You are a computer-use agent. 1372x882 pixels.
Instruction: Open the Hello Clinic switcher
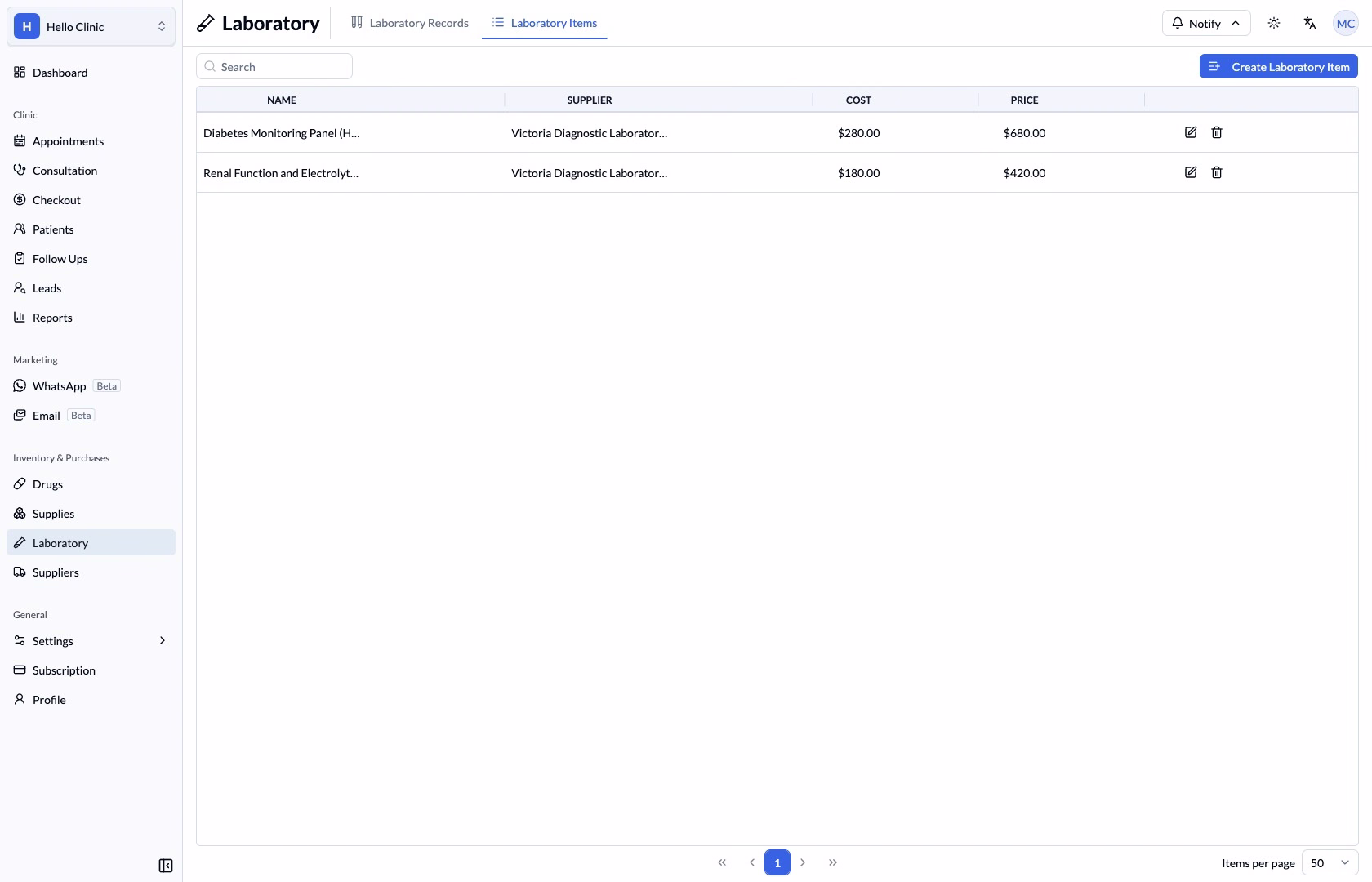click(91, 26)
